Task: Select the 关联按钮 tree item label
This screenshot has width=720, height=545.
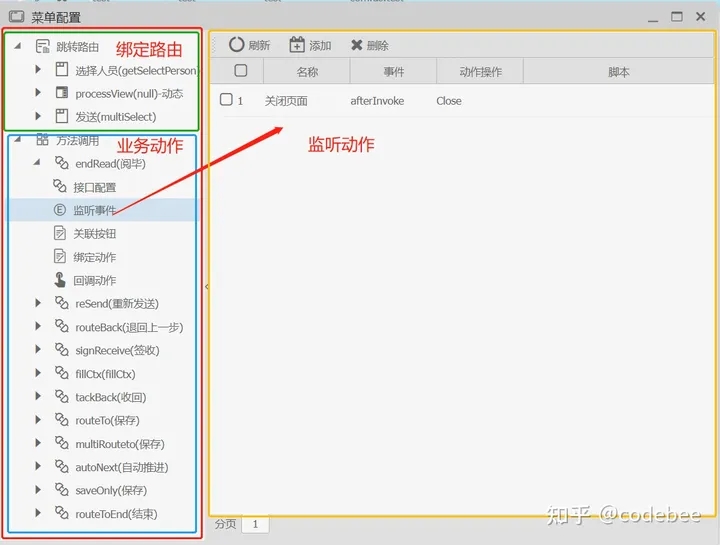Action: pyautogui.click(x=95, y=234)
